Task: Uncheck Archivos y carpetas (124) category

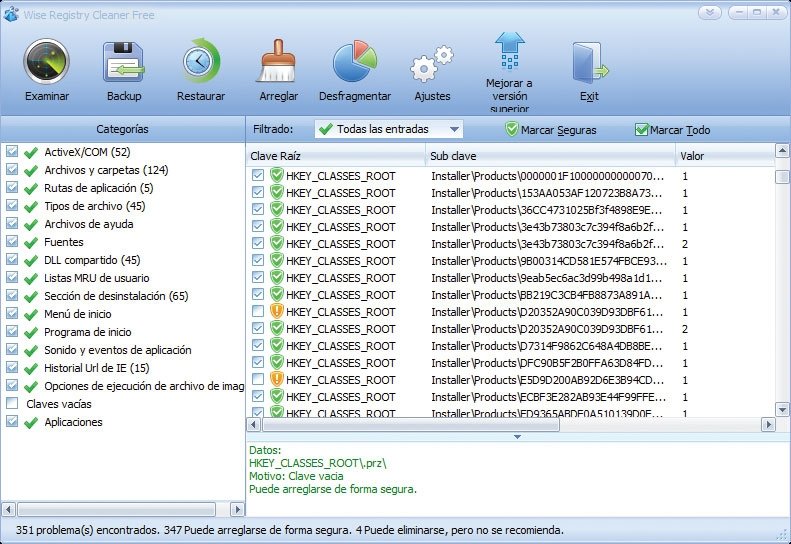Action: point(12,169)
